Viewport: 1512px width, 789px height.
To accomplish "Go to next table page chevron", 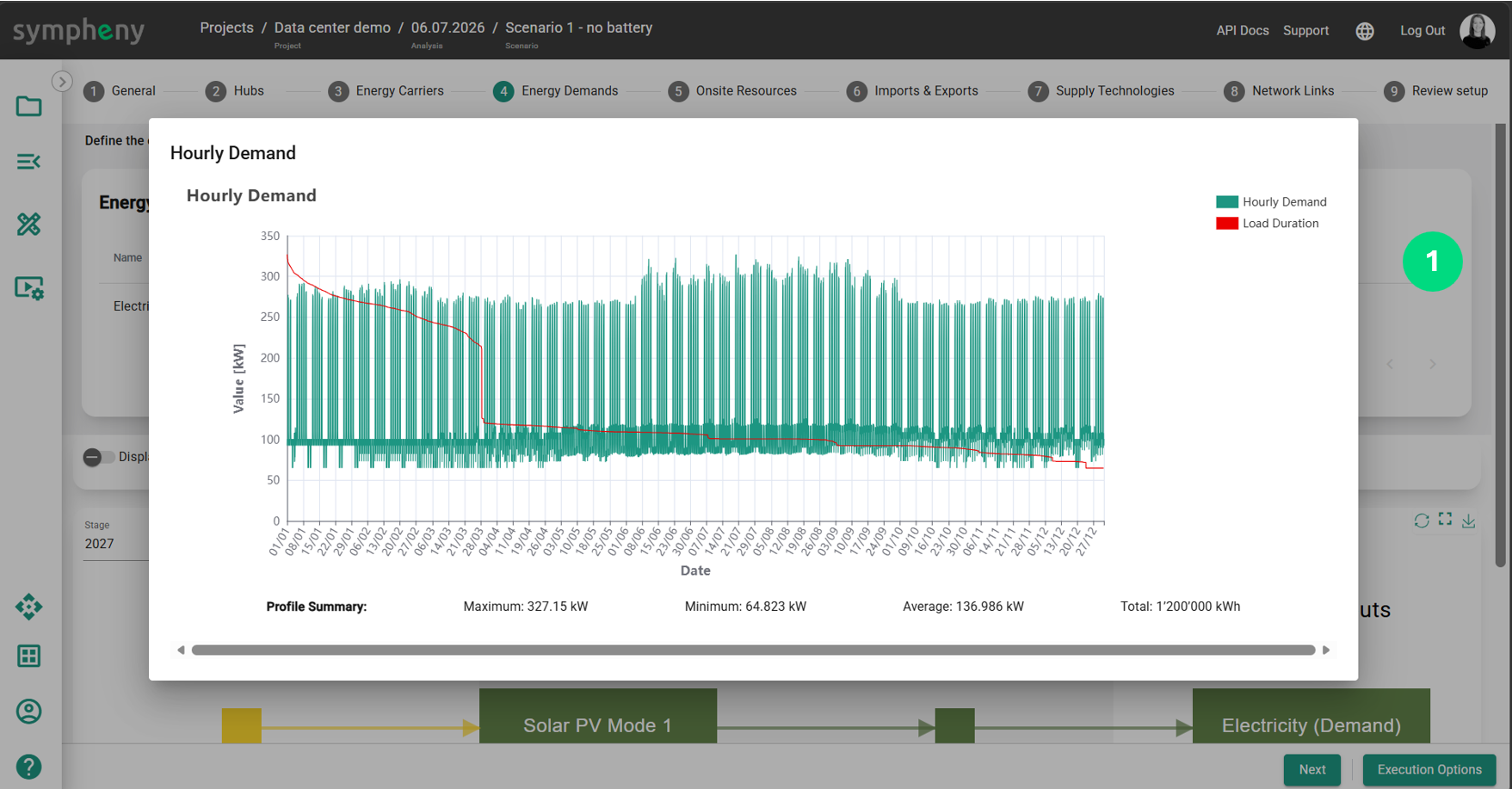I will point(1432,365).
